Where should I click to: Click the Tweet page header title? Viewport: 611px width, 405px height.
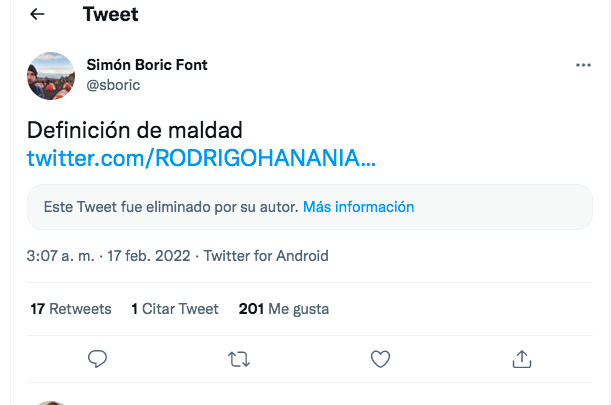(111, 15)
